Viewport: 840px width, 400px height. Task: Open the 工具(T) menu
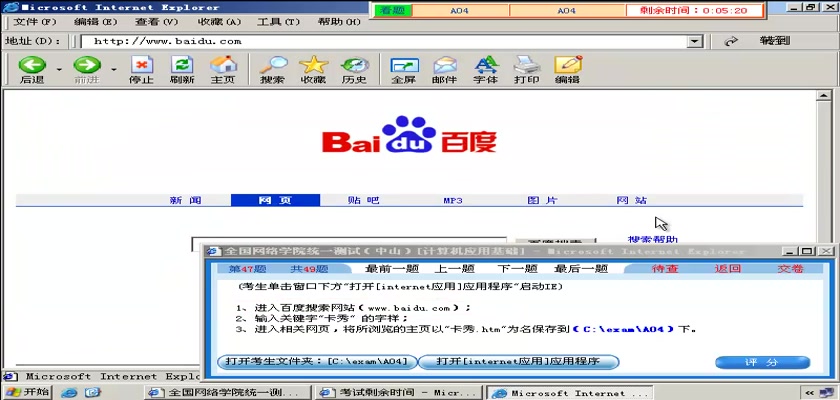click(x=278, y=22)
